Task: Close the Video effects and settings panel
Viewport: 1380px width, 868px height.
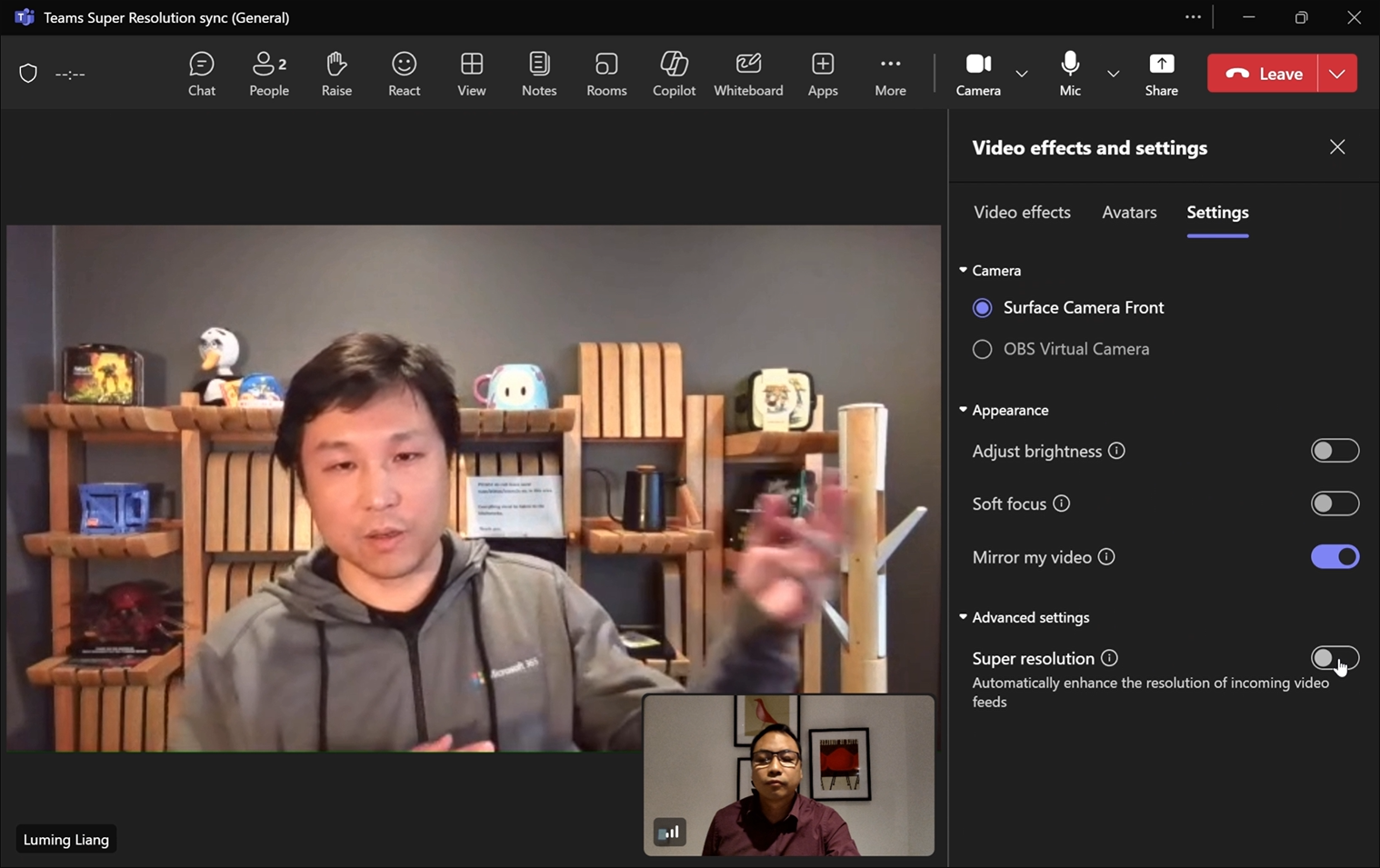Action: coord(1337,147)
